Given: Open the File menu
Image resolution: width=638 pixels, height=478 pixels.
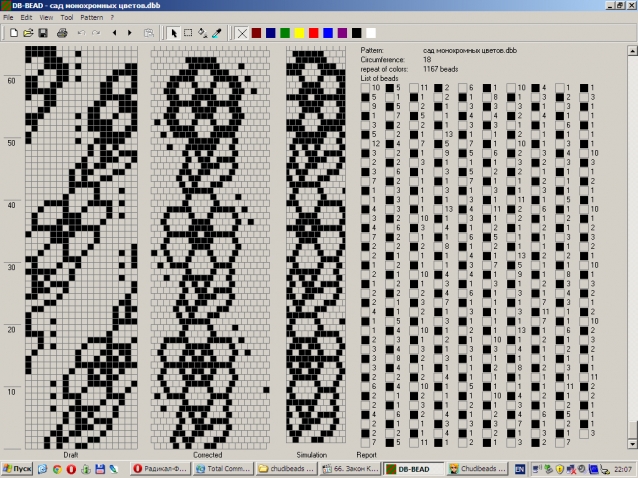Looking at the screenshot, I should pyautogui.click(x=8, y=17).
